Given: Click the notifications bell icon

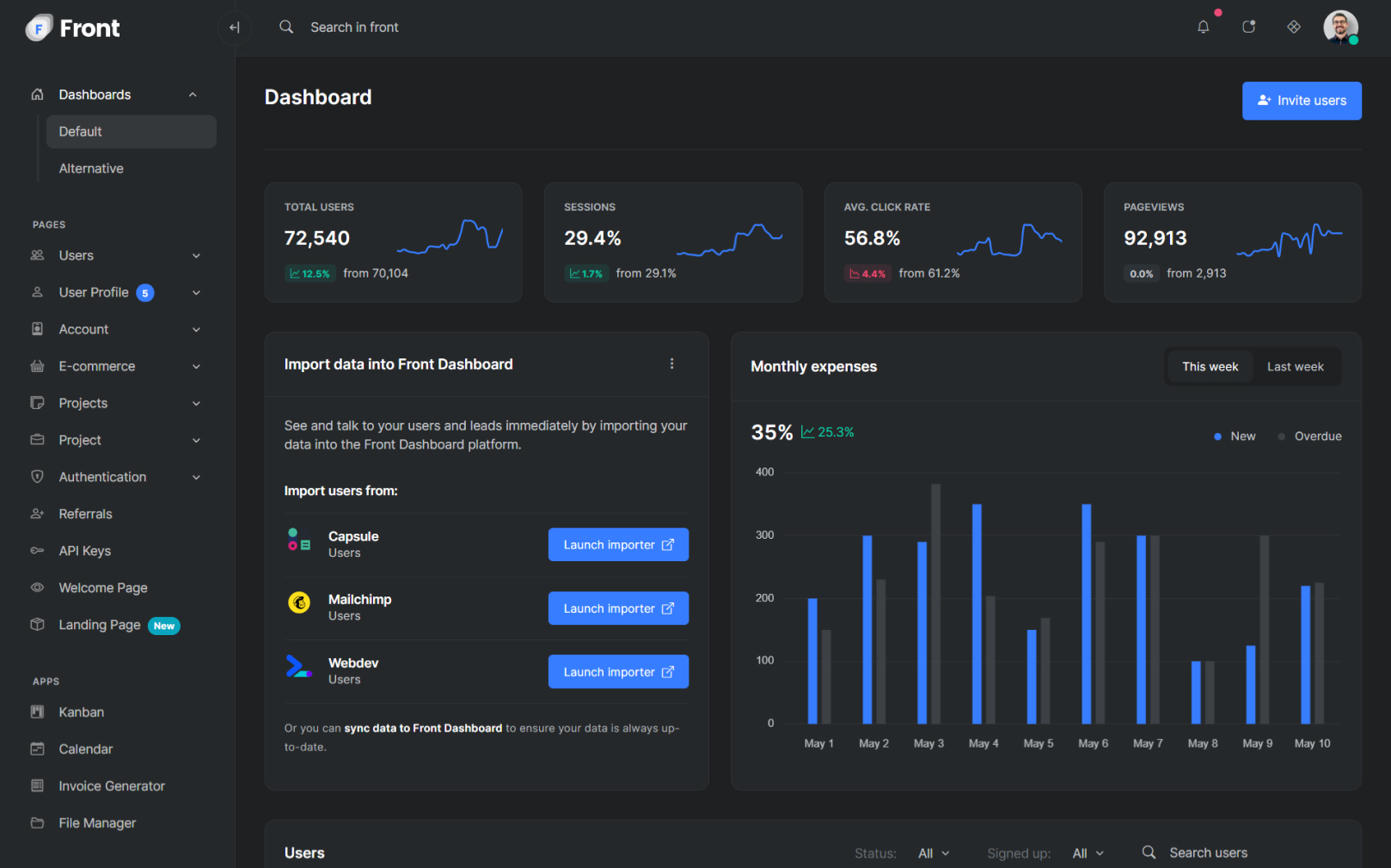Looking at the screenshot, I should (x=1203, y=28).
